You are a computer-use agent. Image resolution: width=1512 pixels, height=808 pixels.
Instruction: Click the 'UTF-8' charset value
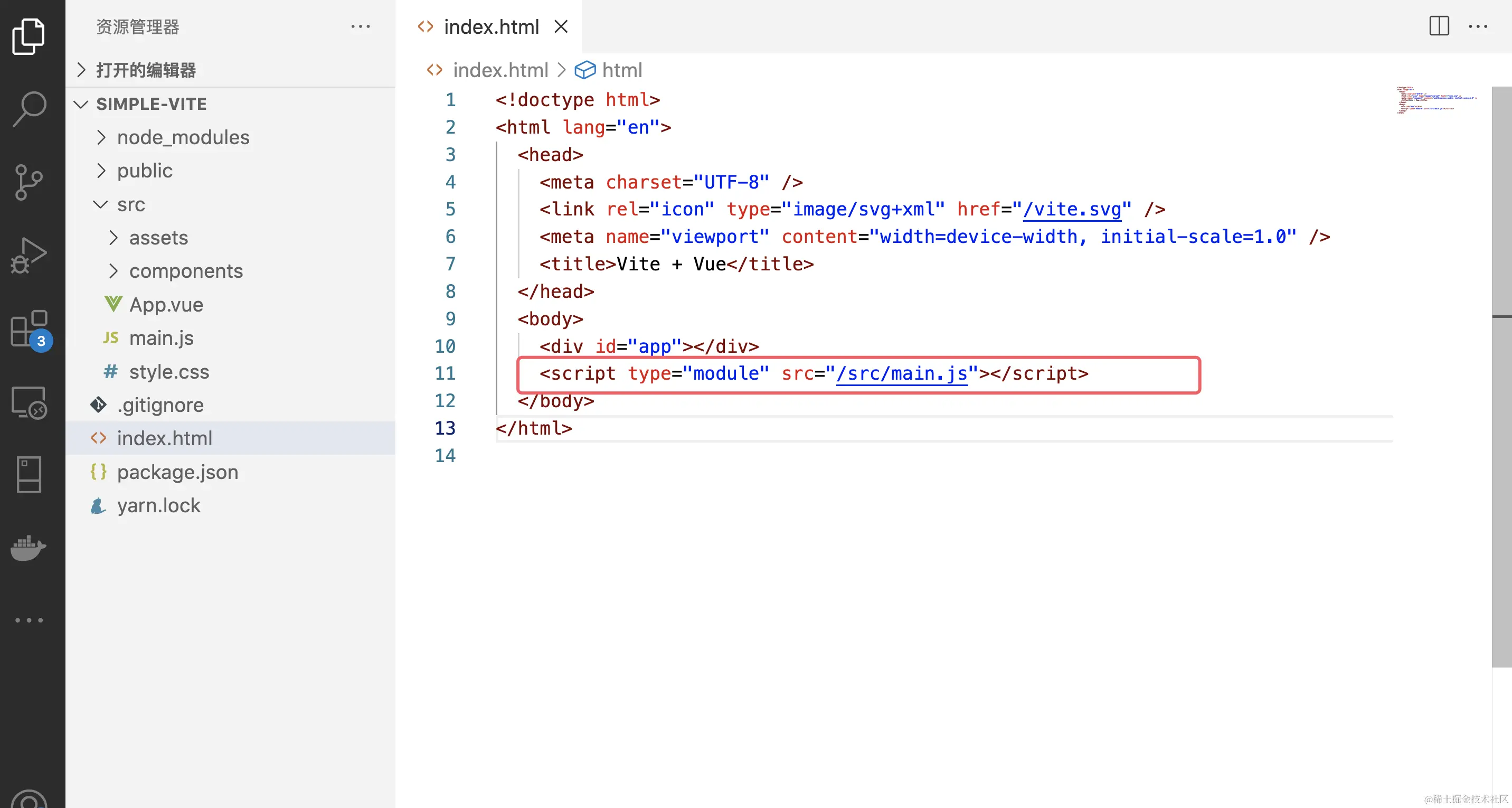tap(731, 182)
